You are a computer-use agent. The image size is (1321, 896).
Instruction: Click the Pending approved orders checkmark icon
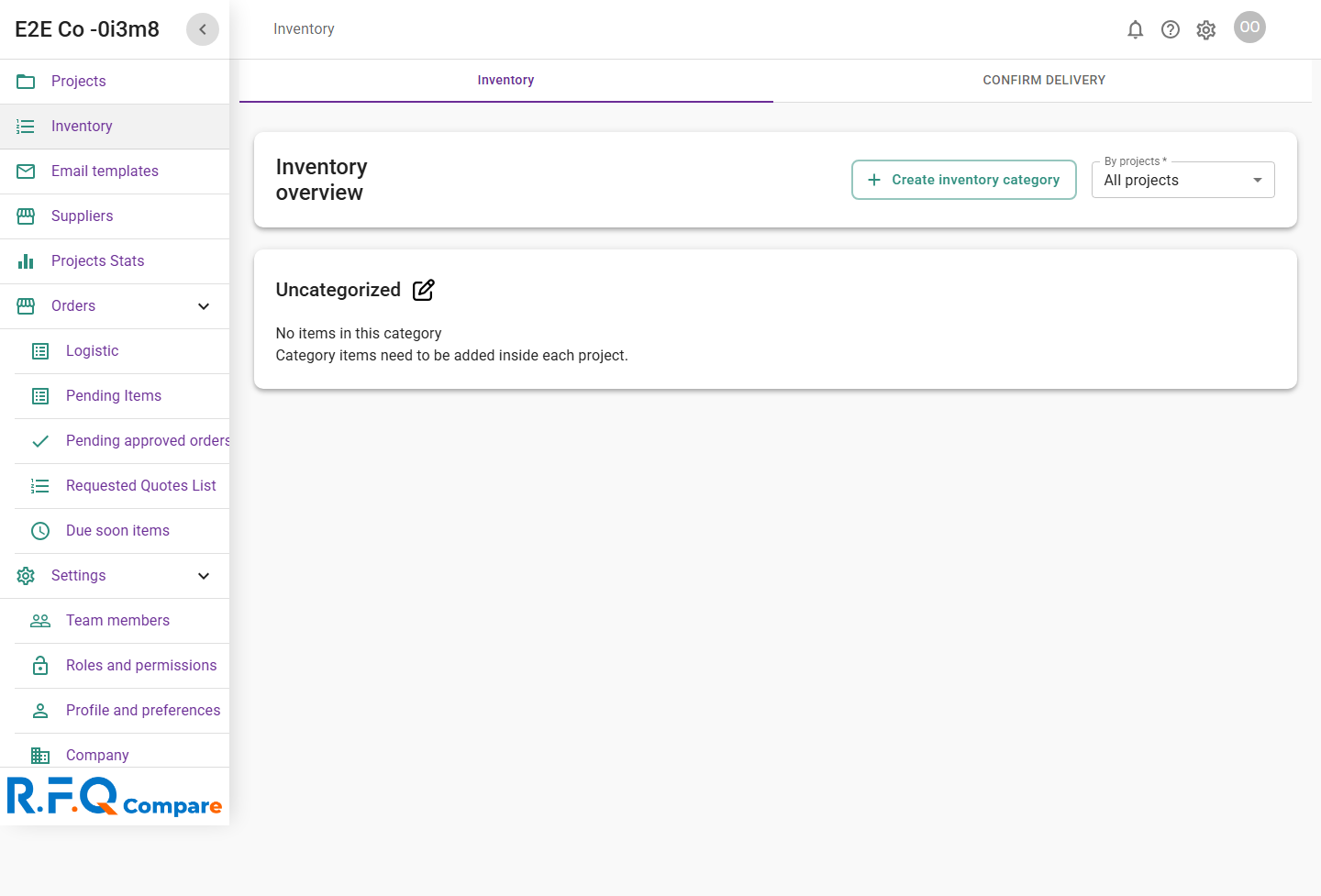[40, 441]
